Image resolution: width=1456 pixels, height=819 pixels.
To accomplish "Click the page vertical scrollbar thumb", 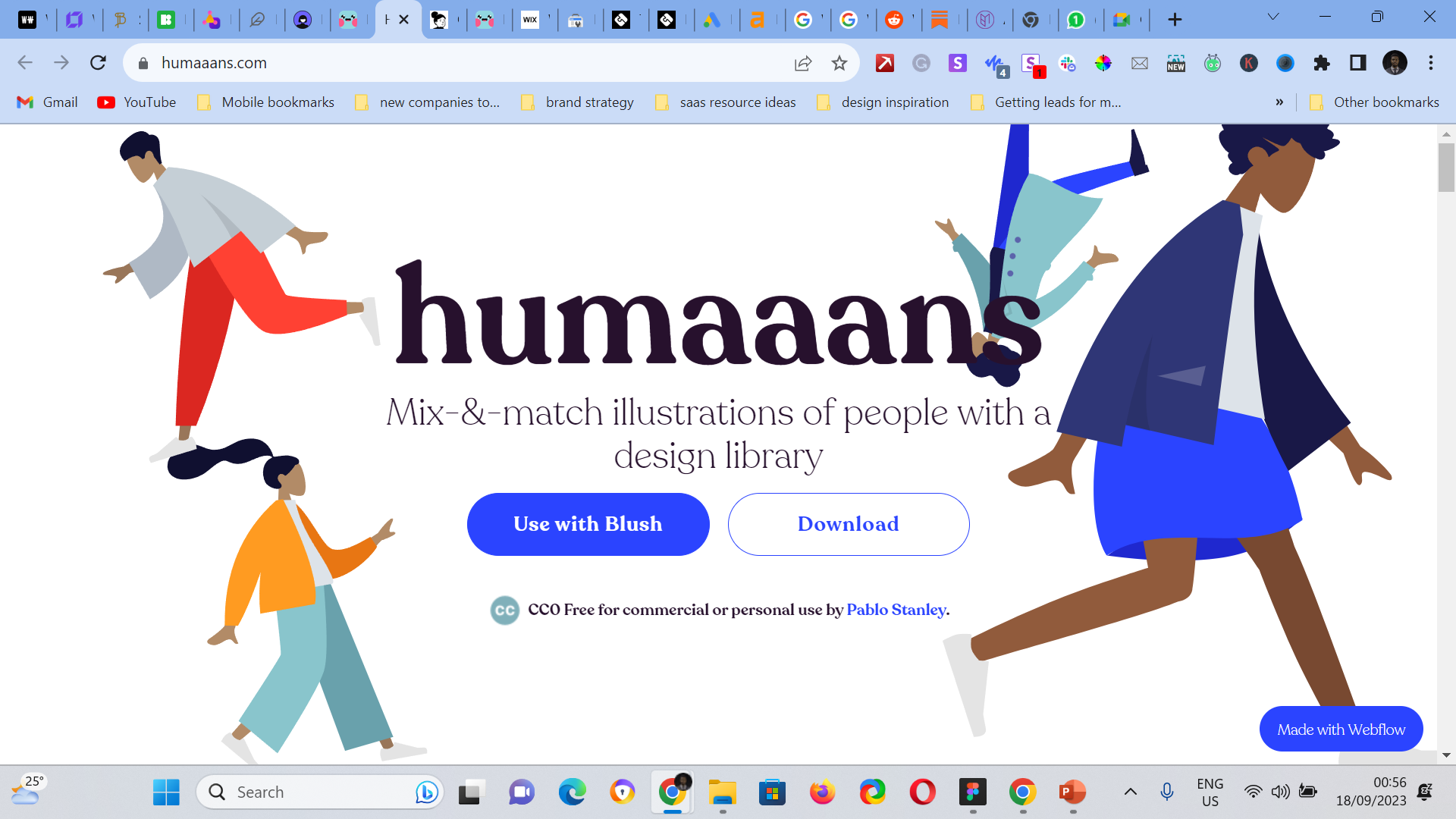I will [1446, 167].
